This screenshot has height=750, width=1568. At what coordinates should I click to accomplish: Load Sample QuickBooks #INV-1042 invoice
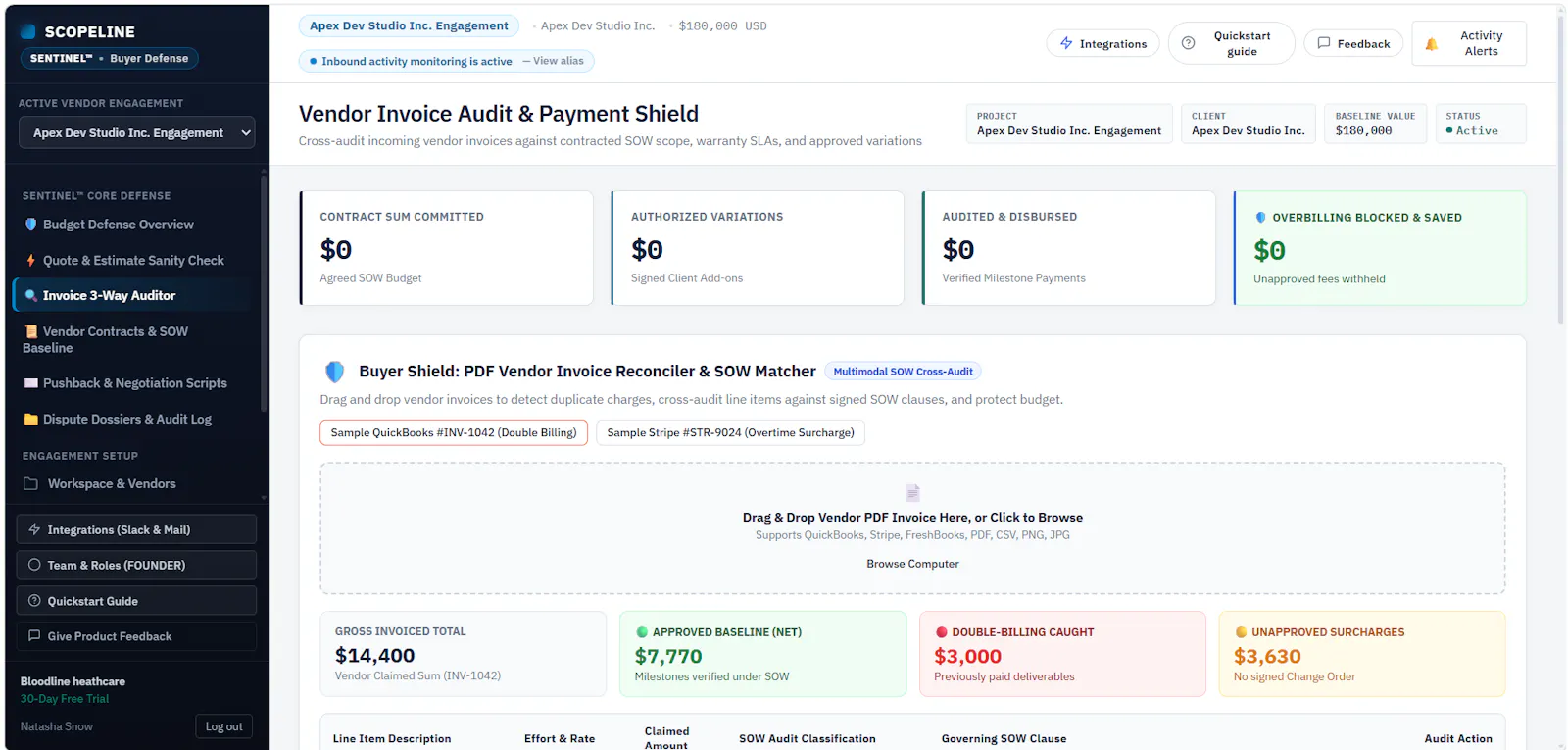click(454, 432)
